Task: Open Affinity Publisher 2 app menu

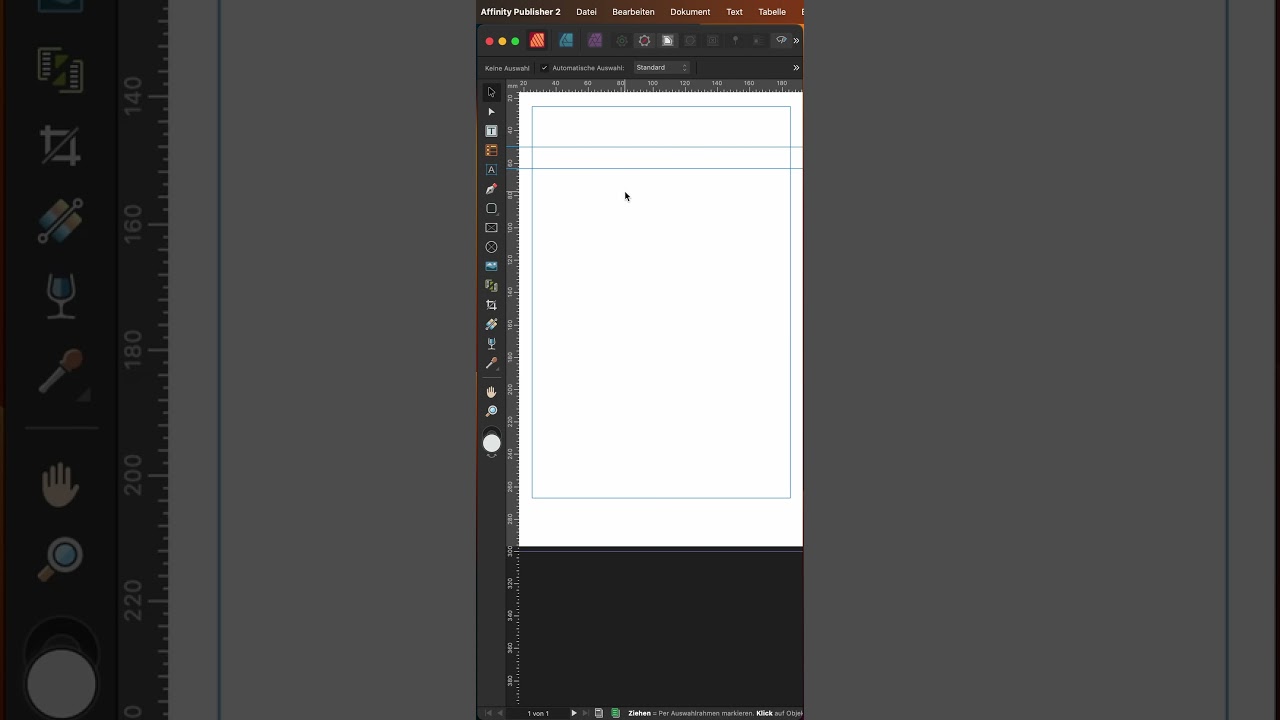Action: (x=520, y=12)
